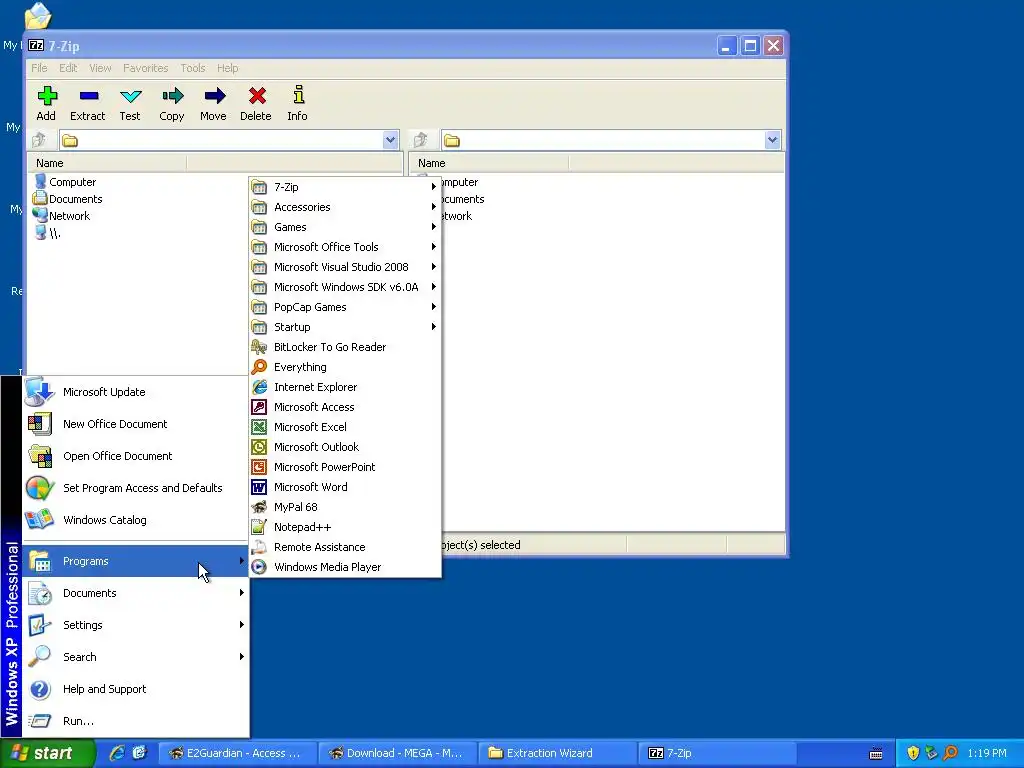Click the Copy toolbar icon
The image size is (1024, 768).
point(172,103)
